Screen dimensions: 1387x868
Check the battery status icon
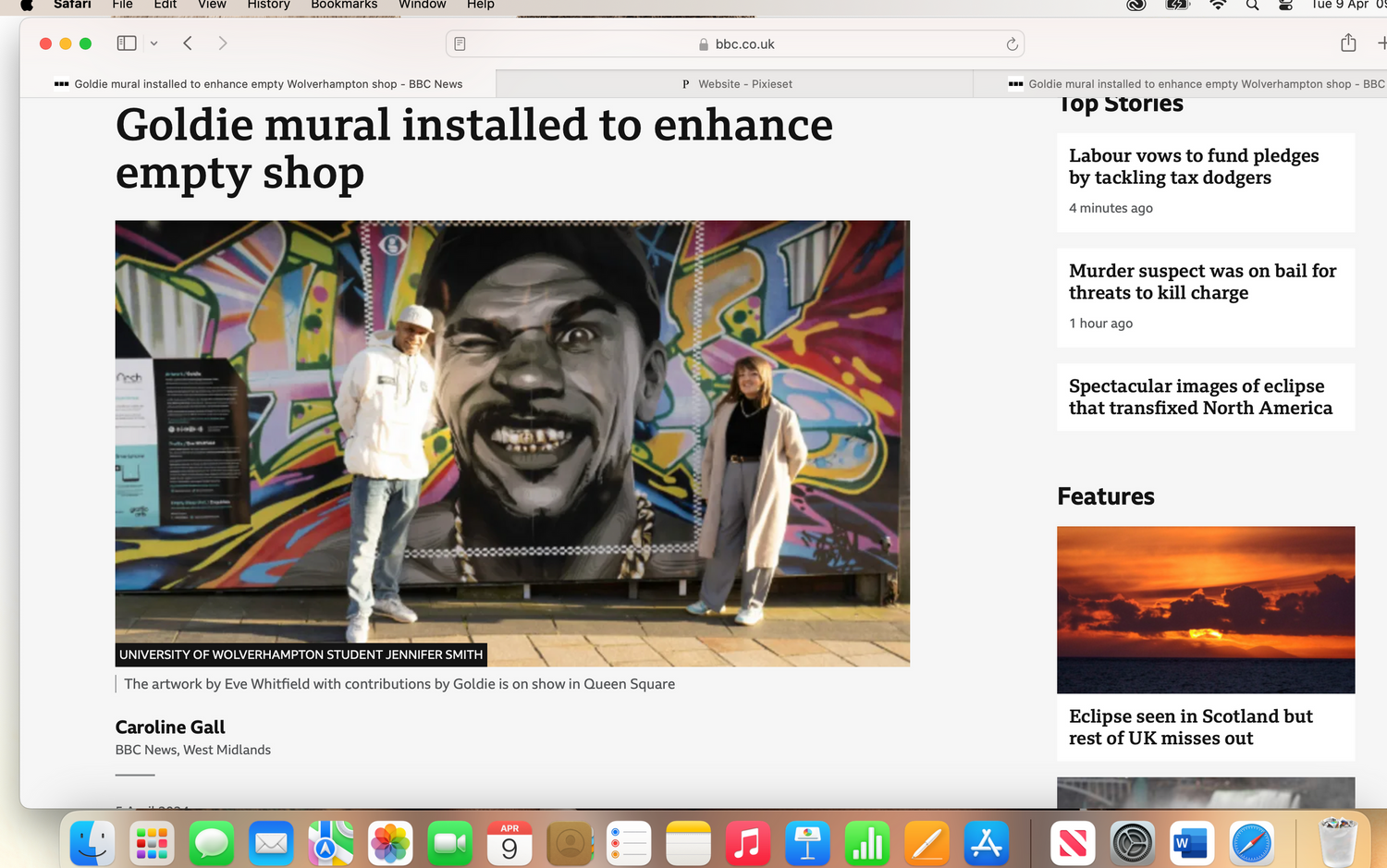pos(1177,5)
